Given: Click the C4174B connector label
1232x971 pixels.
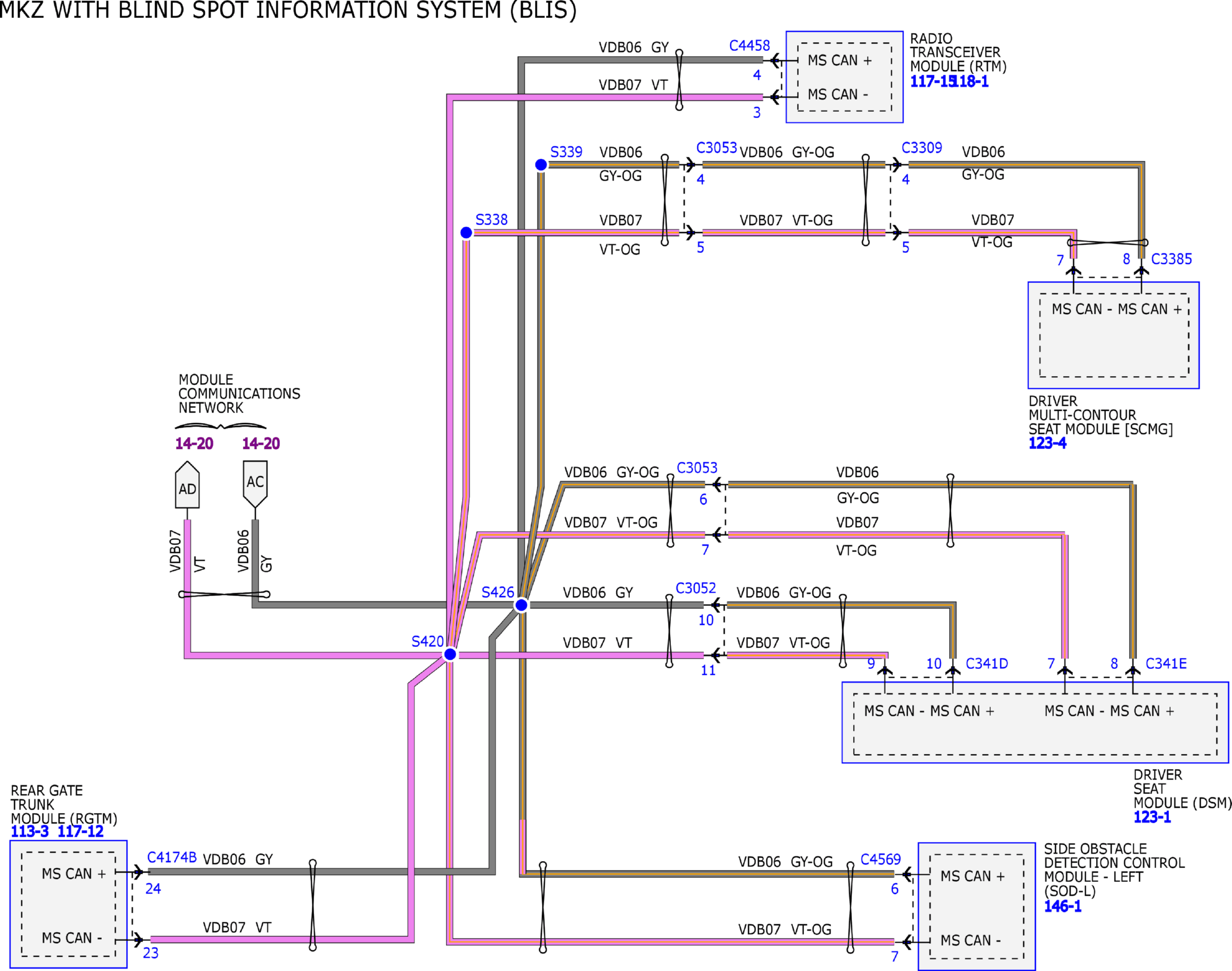Looking at the screenshot, I should click(x=172, y=858).
